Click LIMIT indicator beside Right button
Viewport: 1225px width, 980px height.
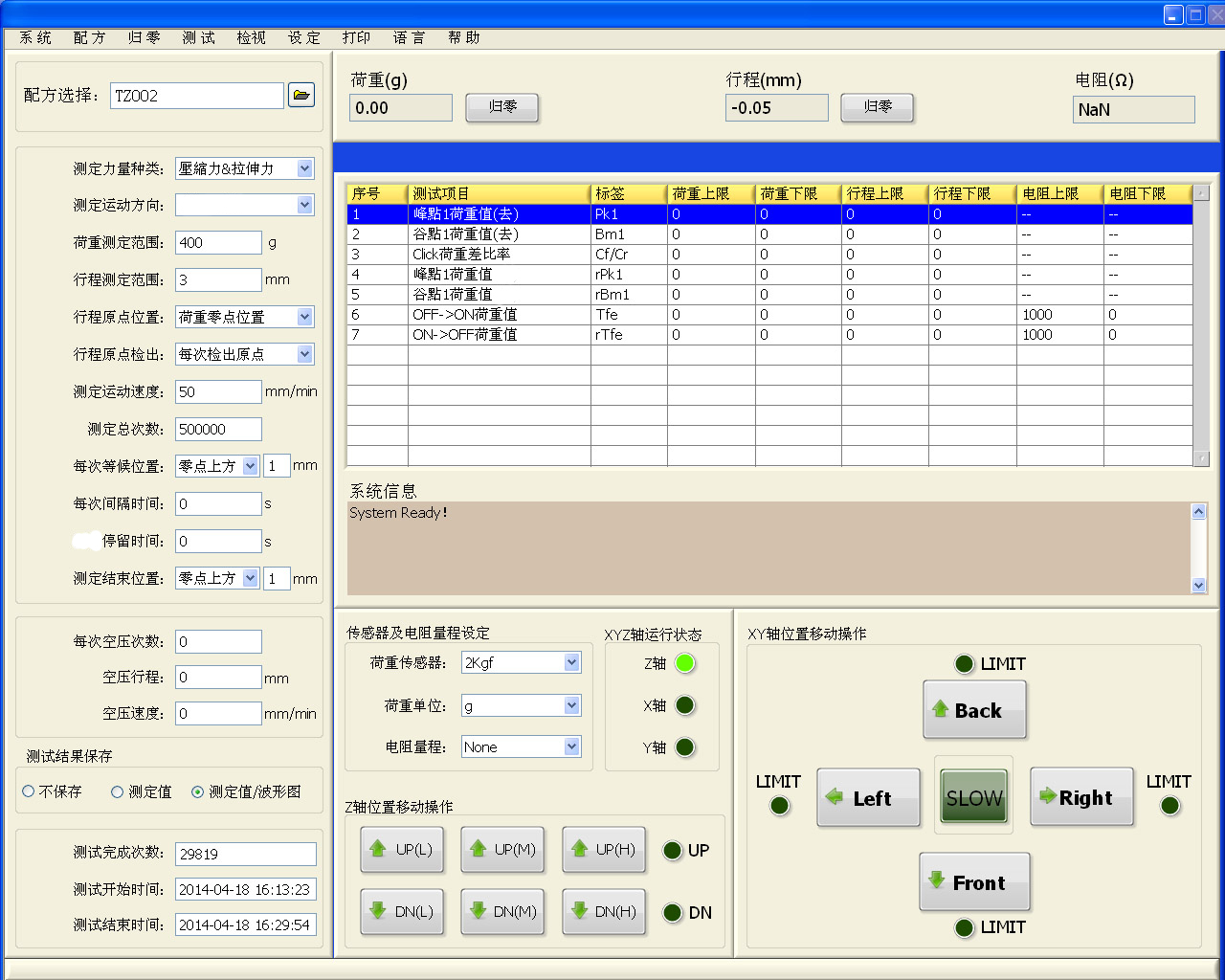click(x=1169, y=806)
